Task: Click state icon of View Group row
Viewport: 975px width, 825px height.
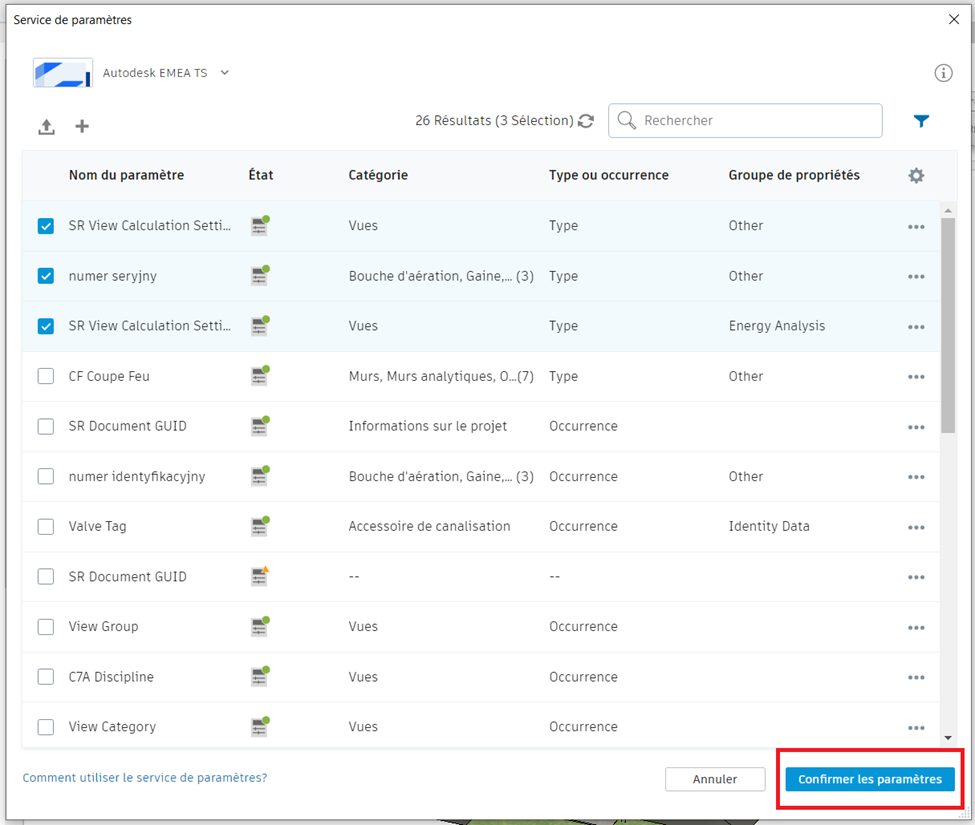Action: point(260,626)
